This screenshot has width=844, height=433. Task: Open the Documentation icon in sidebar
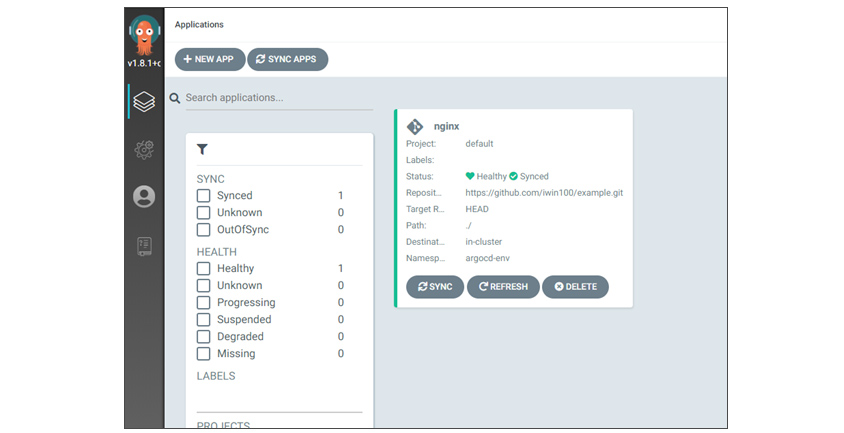[144, 246]
